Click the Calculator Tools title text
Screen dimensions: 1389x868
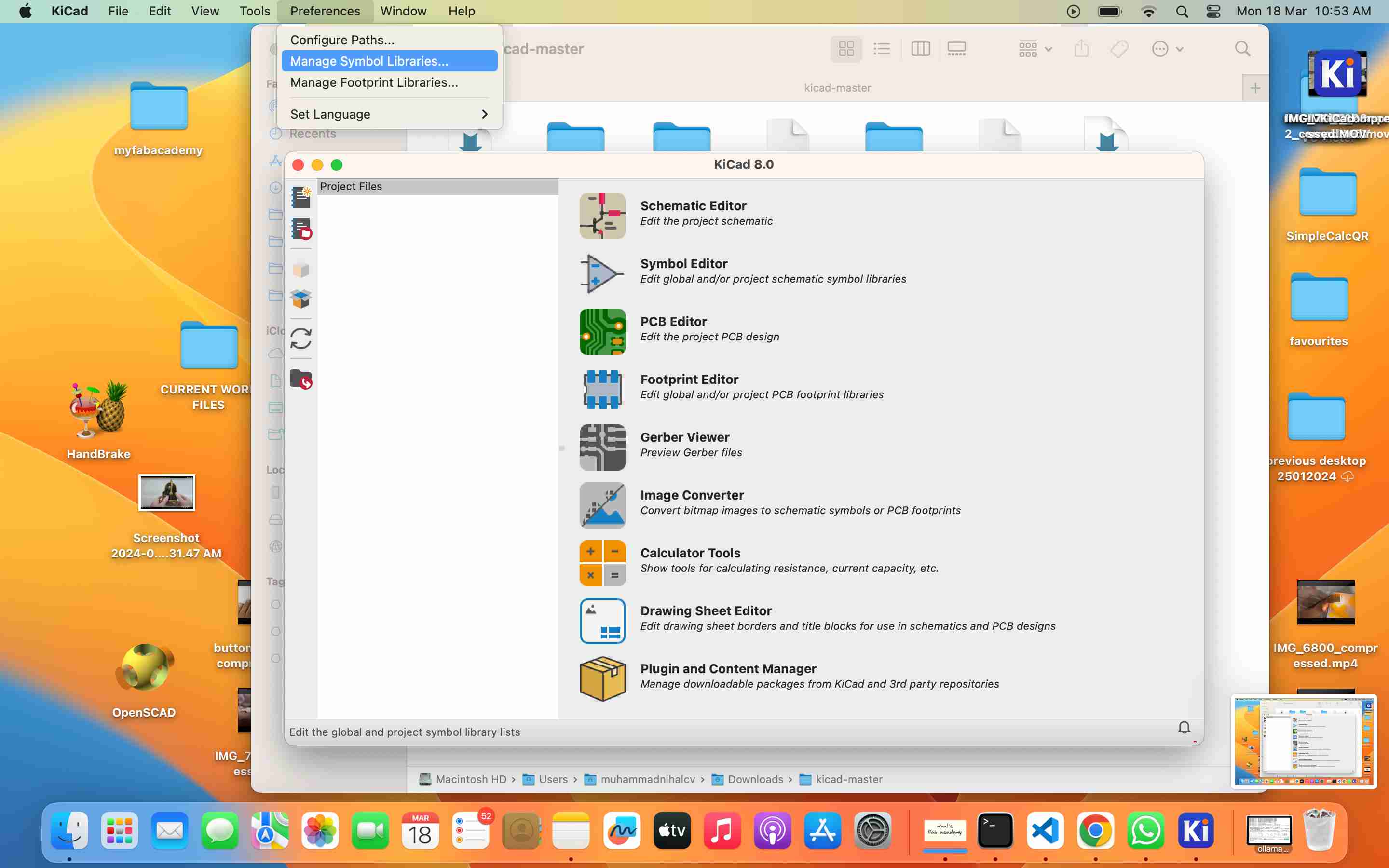[690, 553]
